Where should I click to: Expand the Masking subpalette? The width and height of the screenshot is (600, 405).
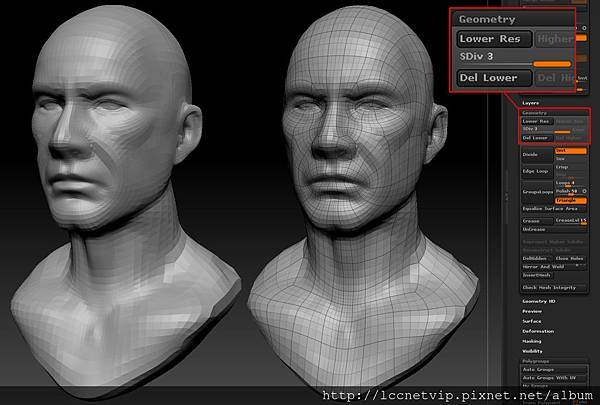[x=532, y=341]
